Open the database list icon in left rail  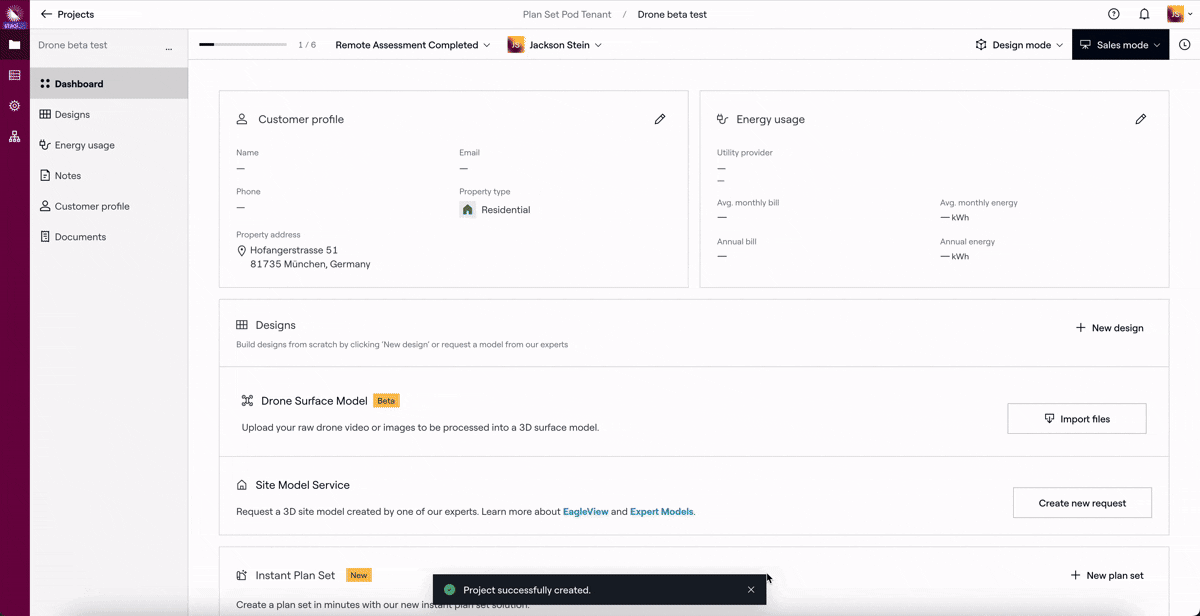point(14,75)
